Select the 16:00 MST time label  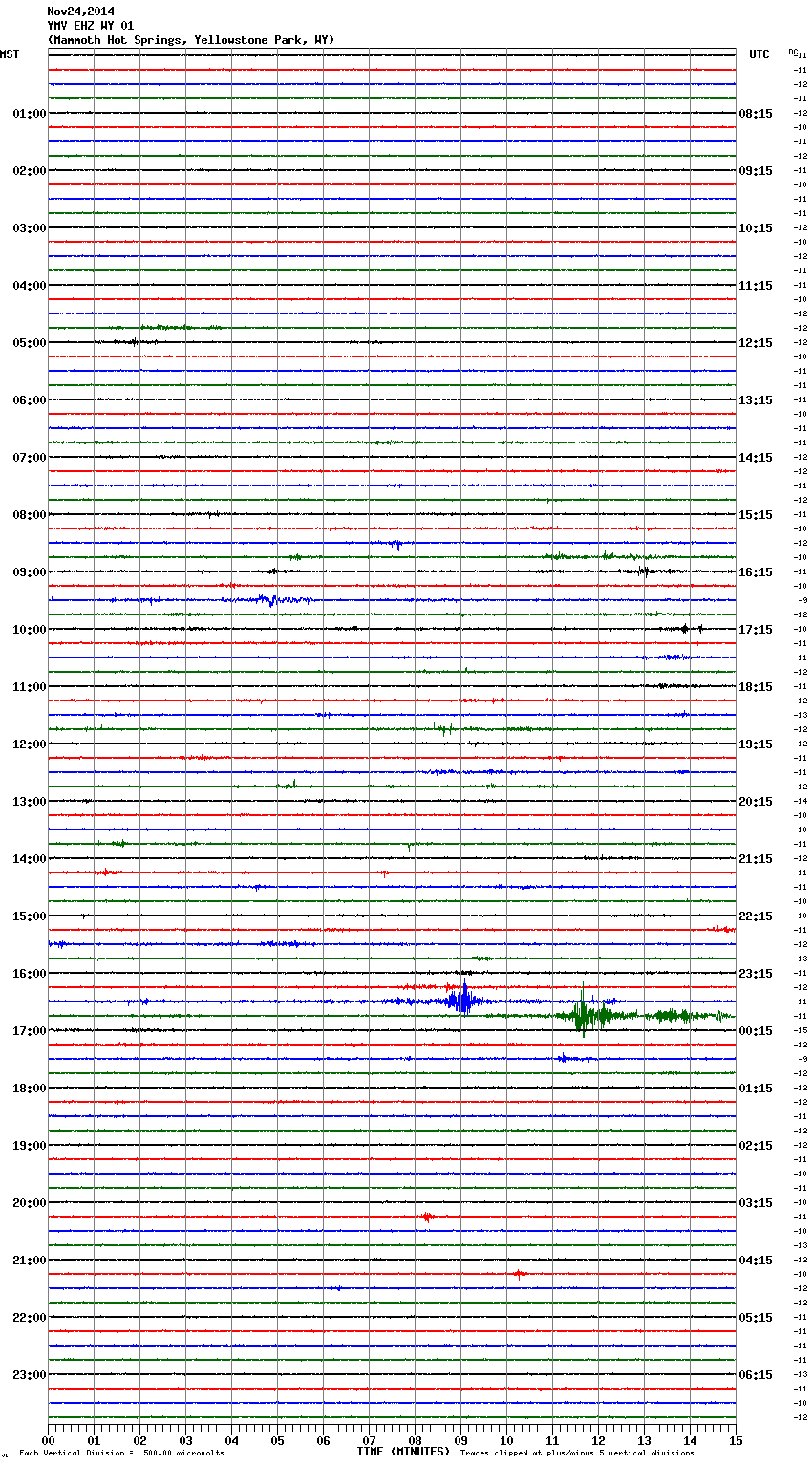point(29,974)
